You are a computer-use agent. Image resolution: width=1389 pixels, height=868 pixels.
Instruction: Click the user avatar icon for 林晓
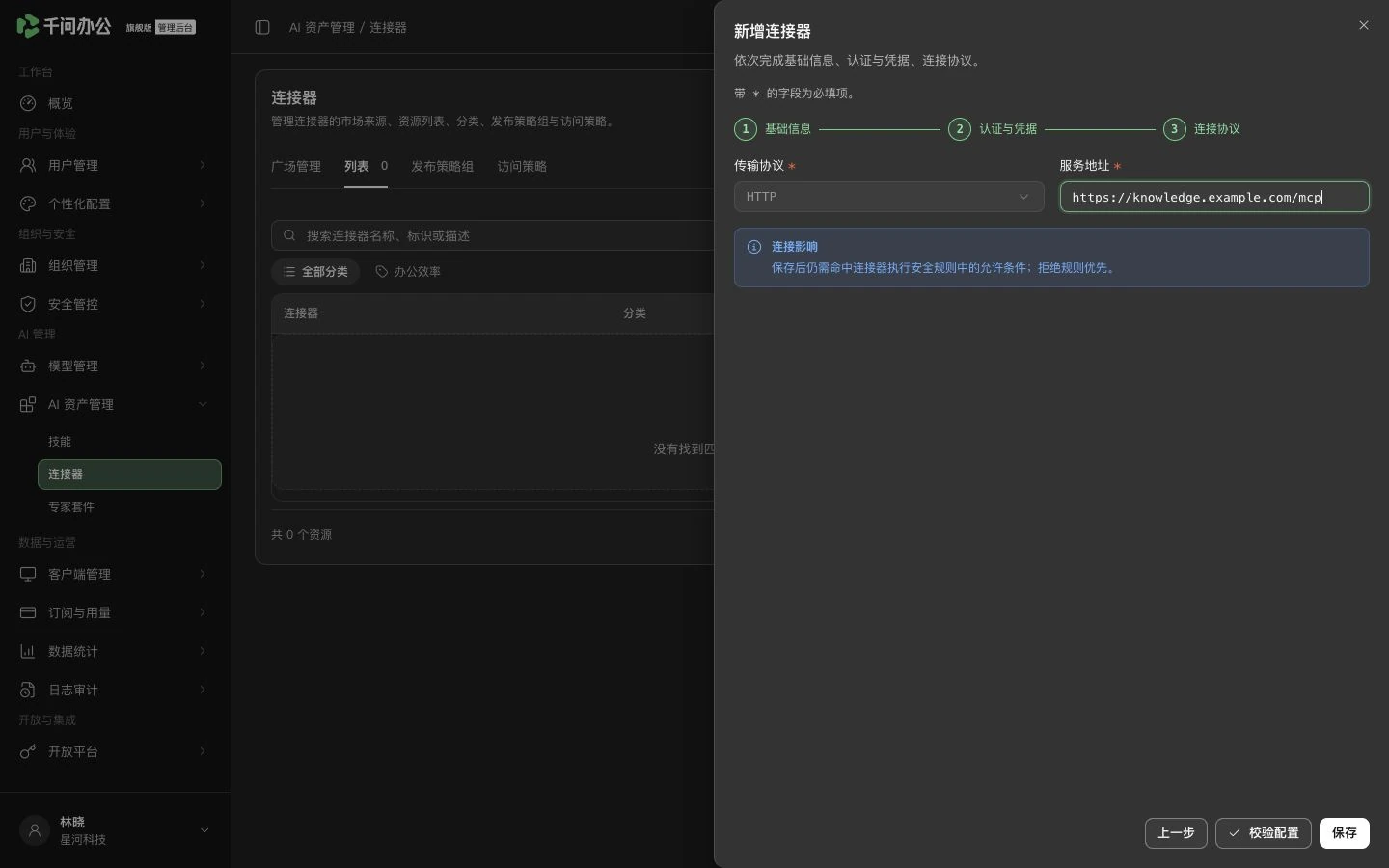coord(35,830)
